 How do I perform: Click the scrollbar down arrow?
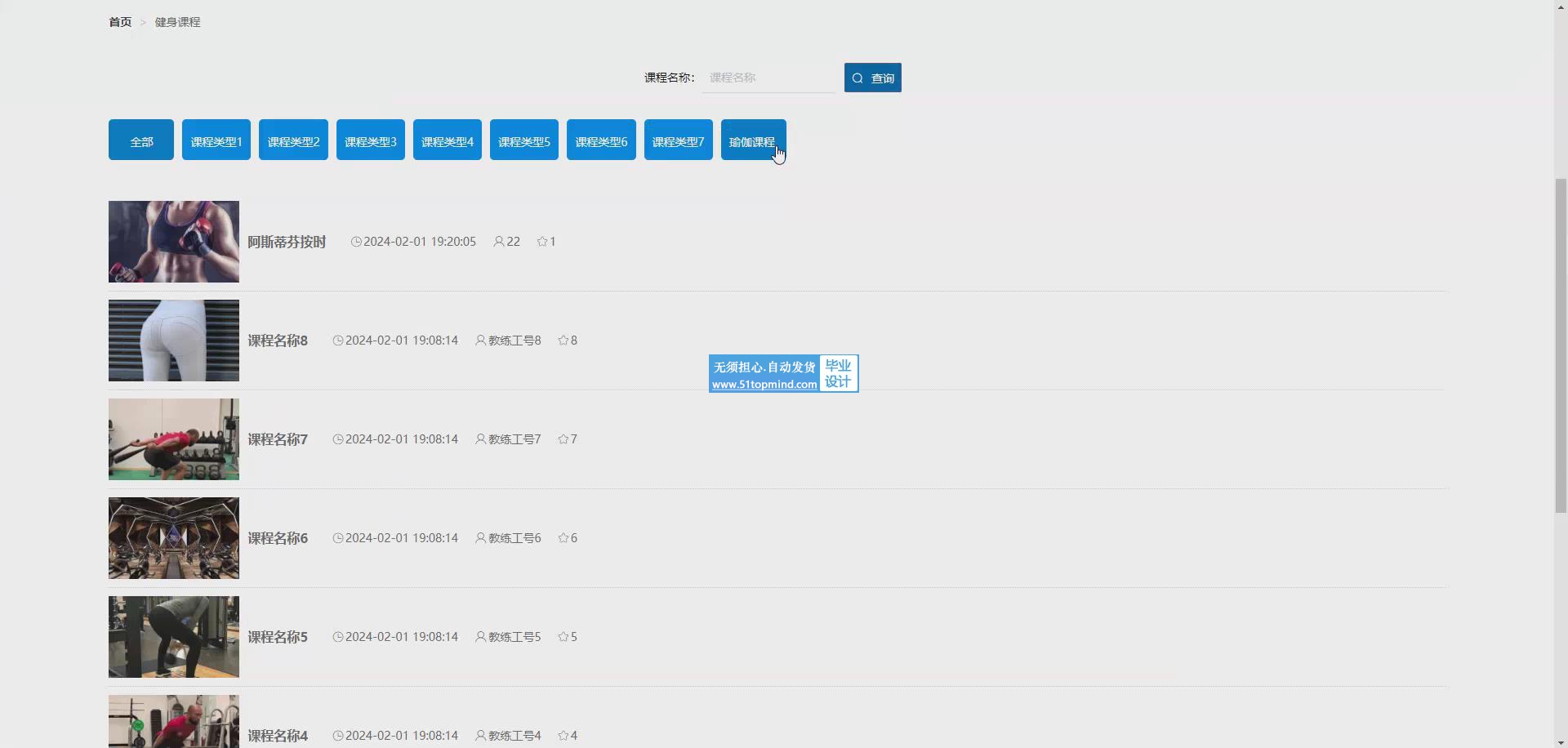click(x=1561, y=741)
